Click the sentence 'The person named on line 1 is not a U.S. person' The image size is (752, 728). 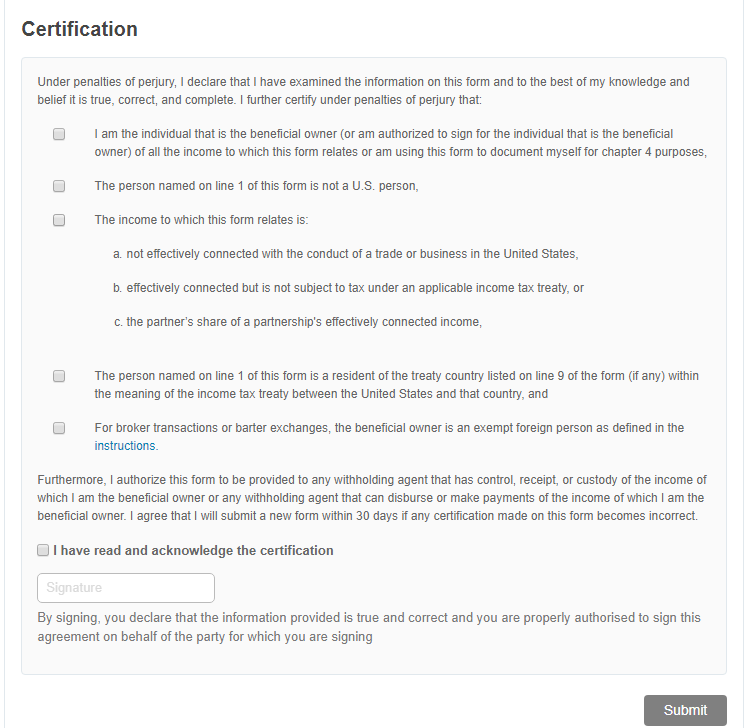point(257,186)
